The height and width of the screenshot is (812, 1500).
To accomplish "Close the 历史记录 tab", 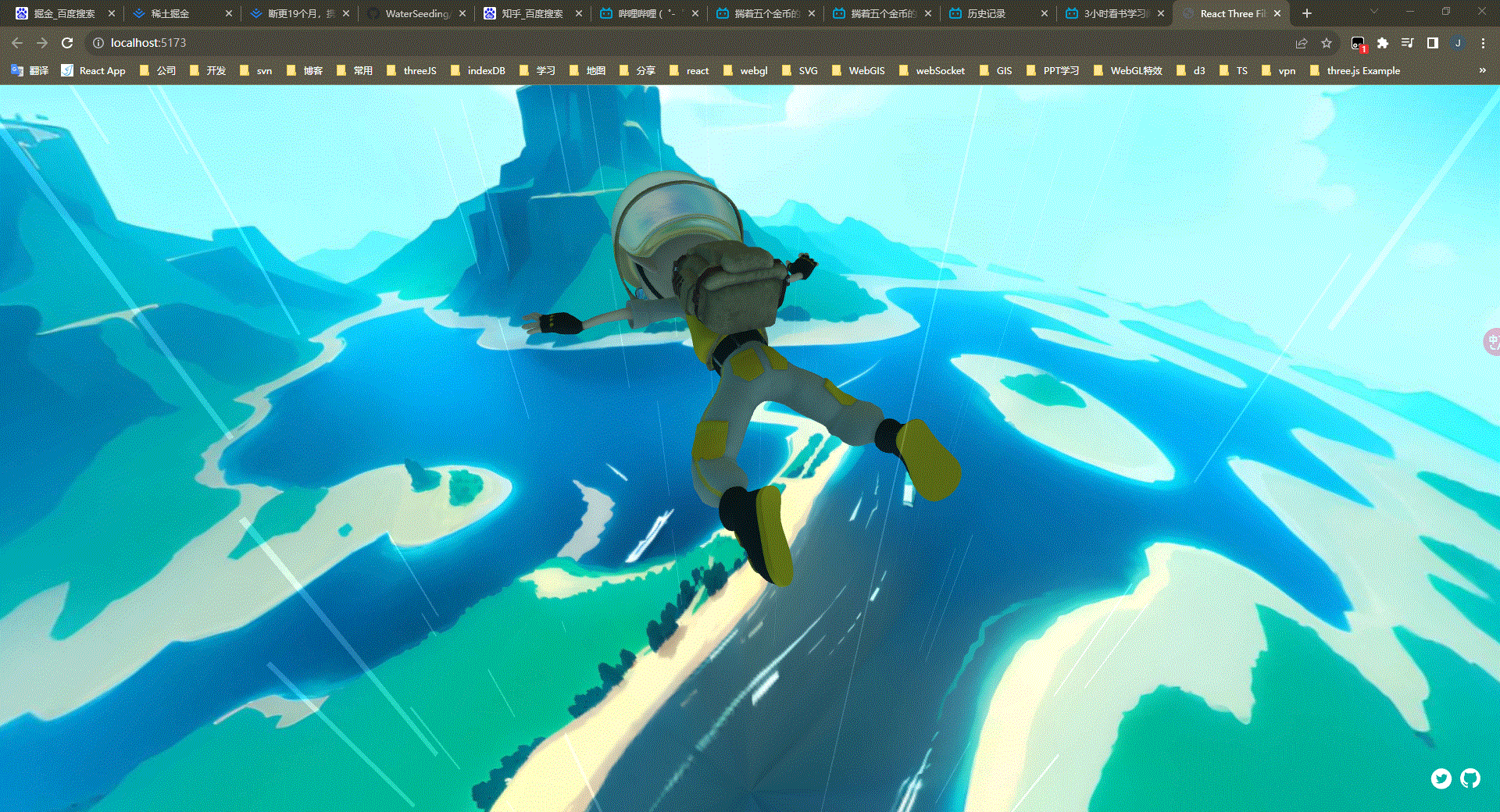I will (1045, 13).
